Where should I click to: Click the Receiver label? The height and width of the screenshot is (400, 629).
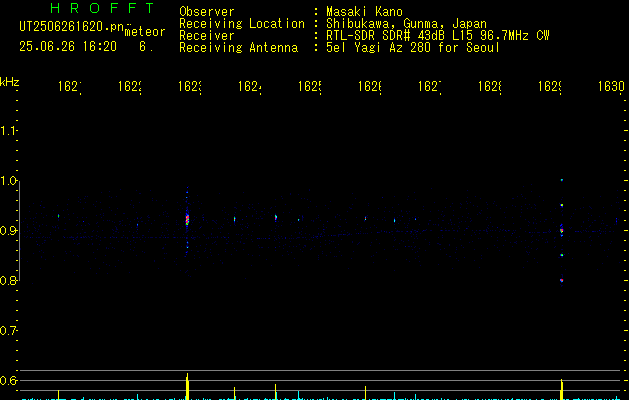207,36
